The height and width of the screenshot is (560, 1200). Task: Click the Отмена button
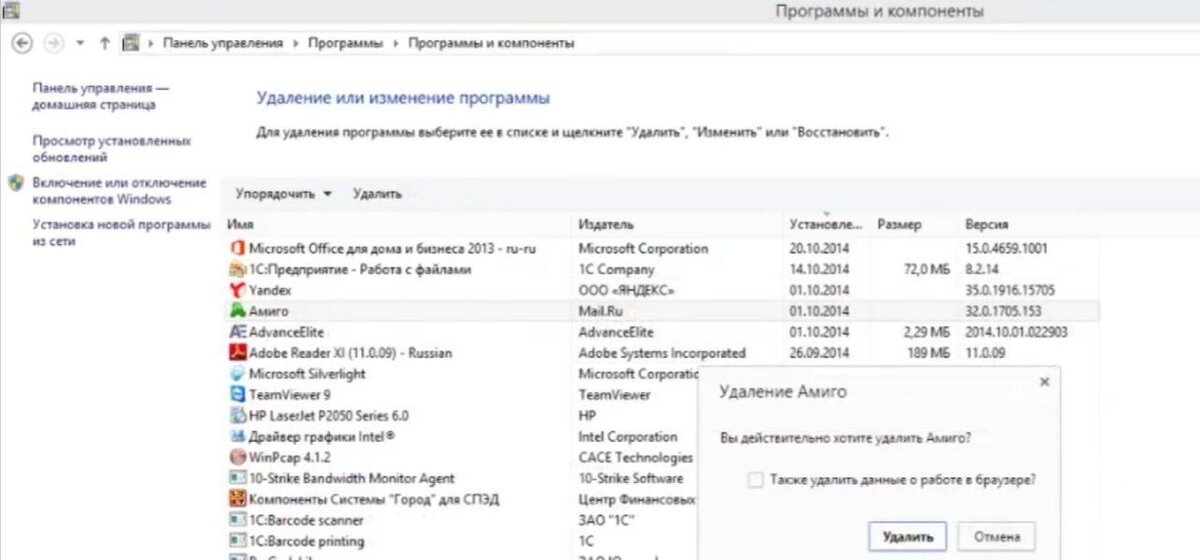point(996,537)
